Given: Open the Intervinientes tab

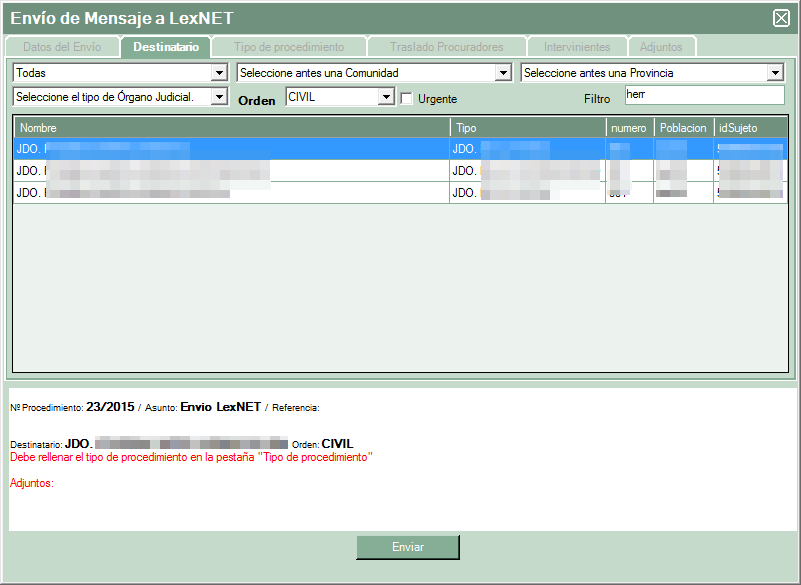Looking at the screenshot, I should [577, 47].
